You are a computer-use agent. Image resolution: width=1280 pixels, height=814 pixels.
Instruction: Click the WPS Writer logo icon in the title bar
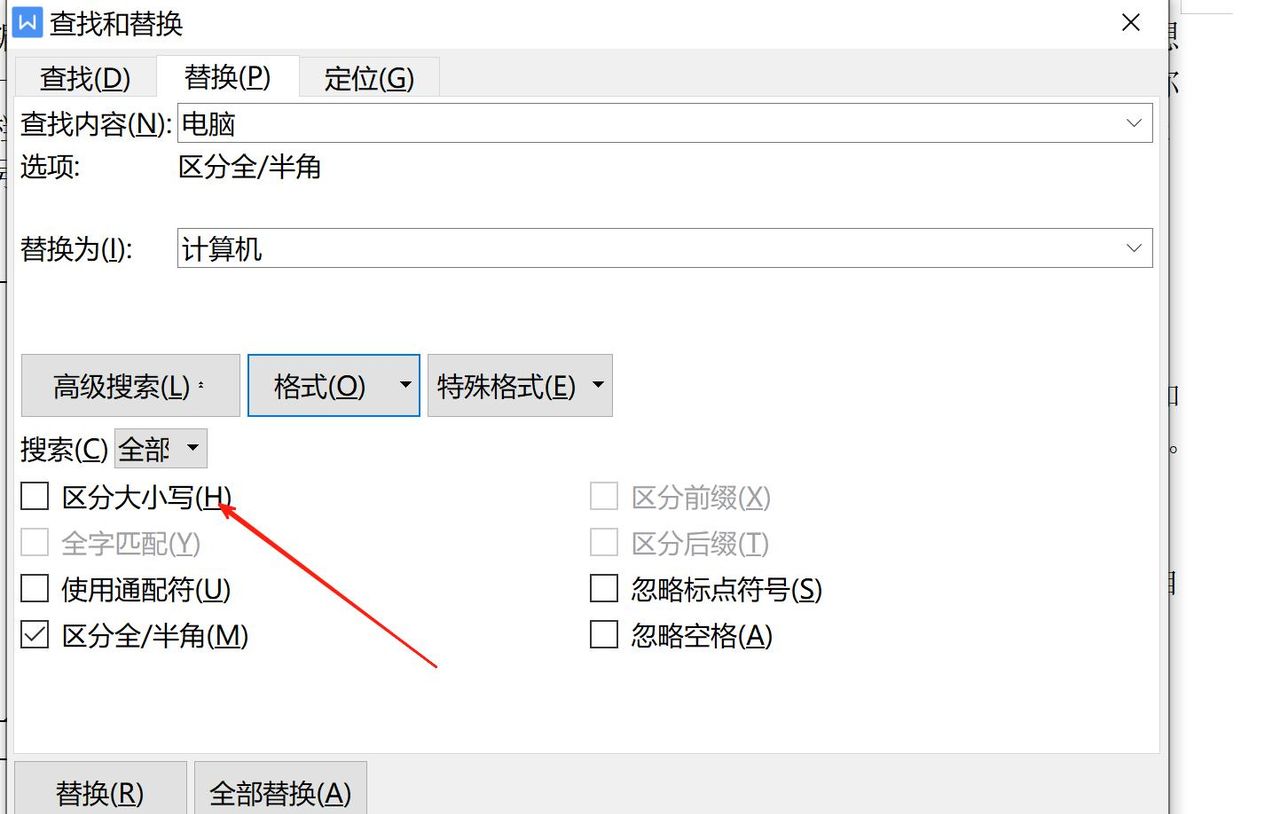point(26,21)
